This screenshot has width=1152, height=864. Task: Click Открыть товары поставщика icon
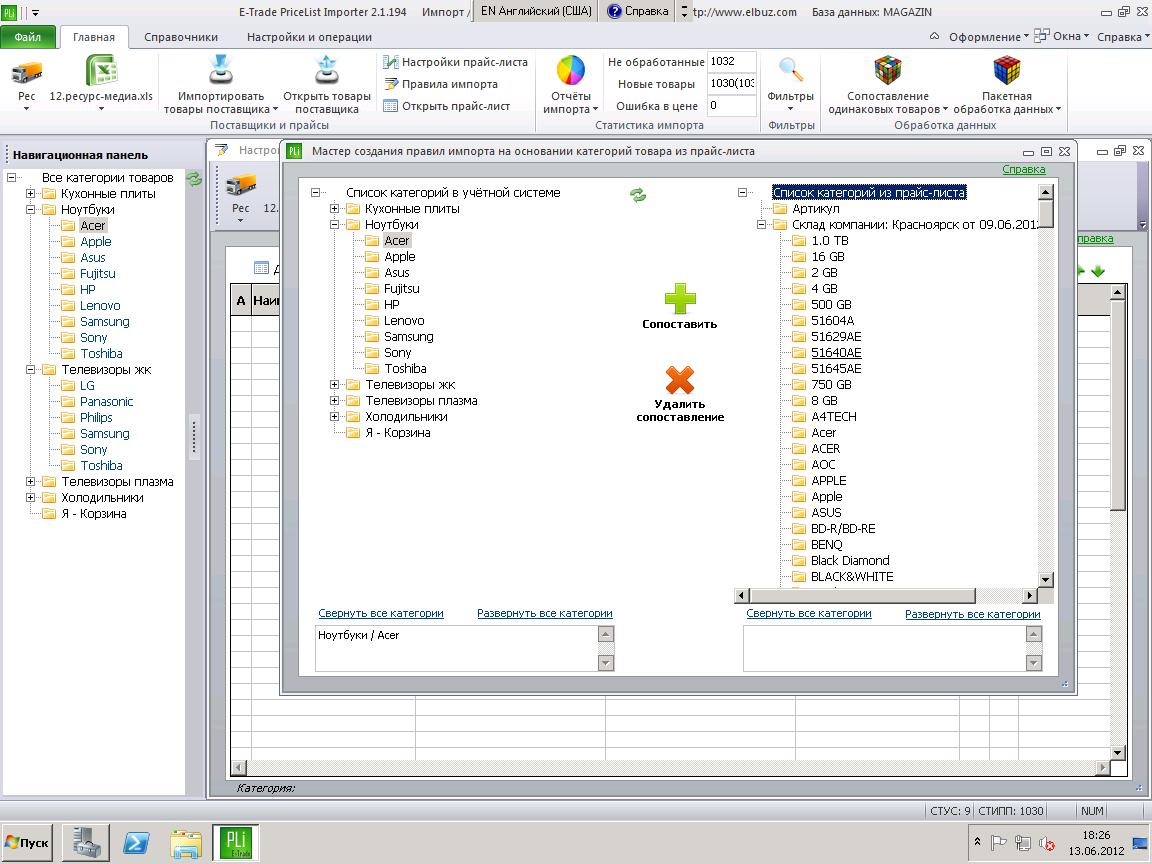point(327,71)
